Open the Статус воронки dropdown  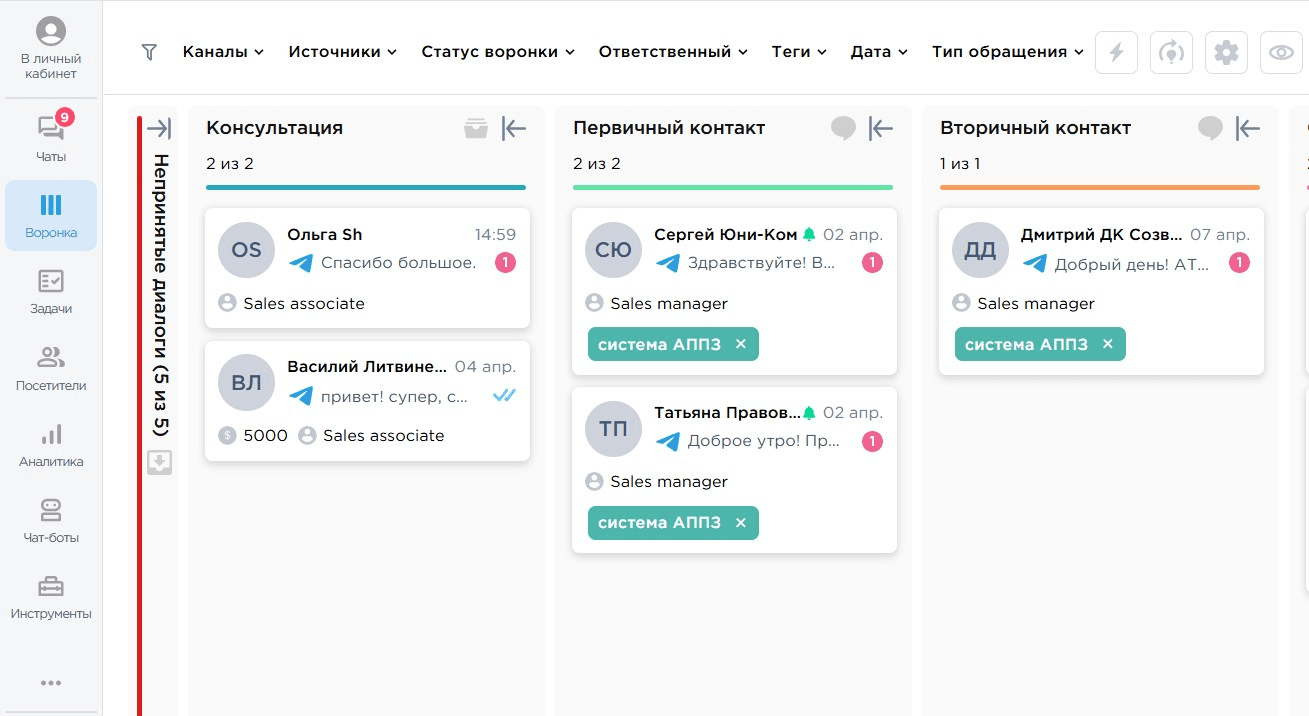(x=498, y=52)
